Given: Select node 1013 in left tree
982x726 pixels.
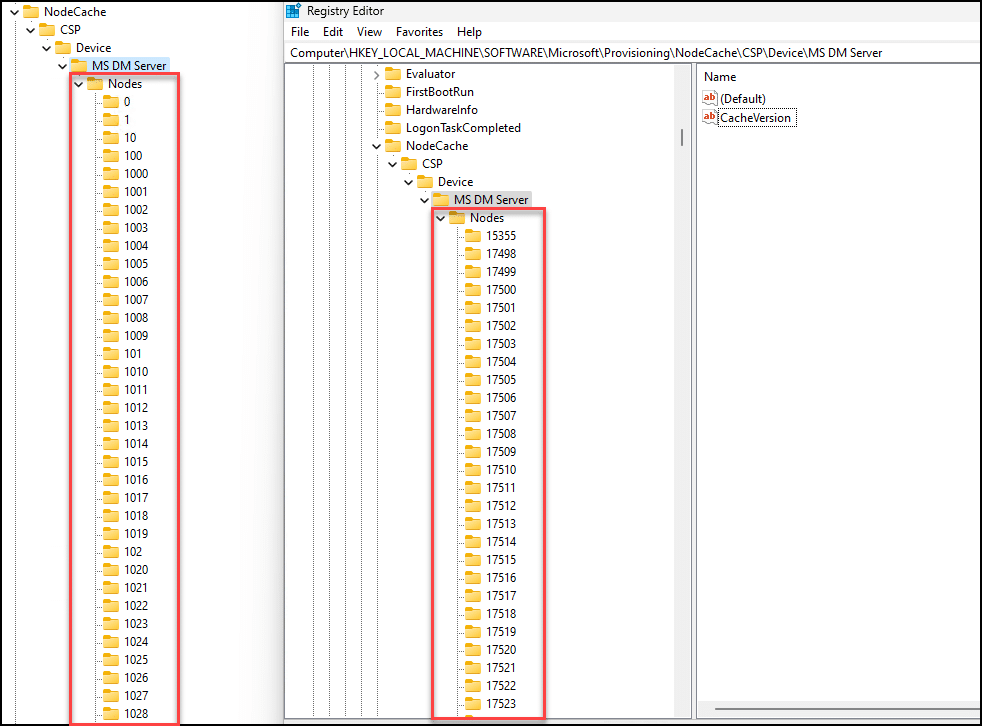Looking at the screenshot, I should 136,426.
